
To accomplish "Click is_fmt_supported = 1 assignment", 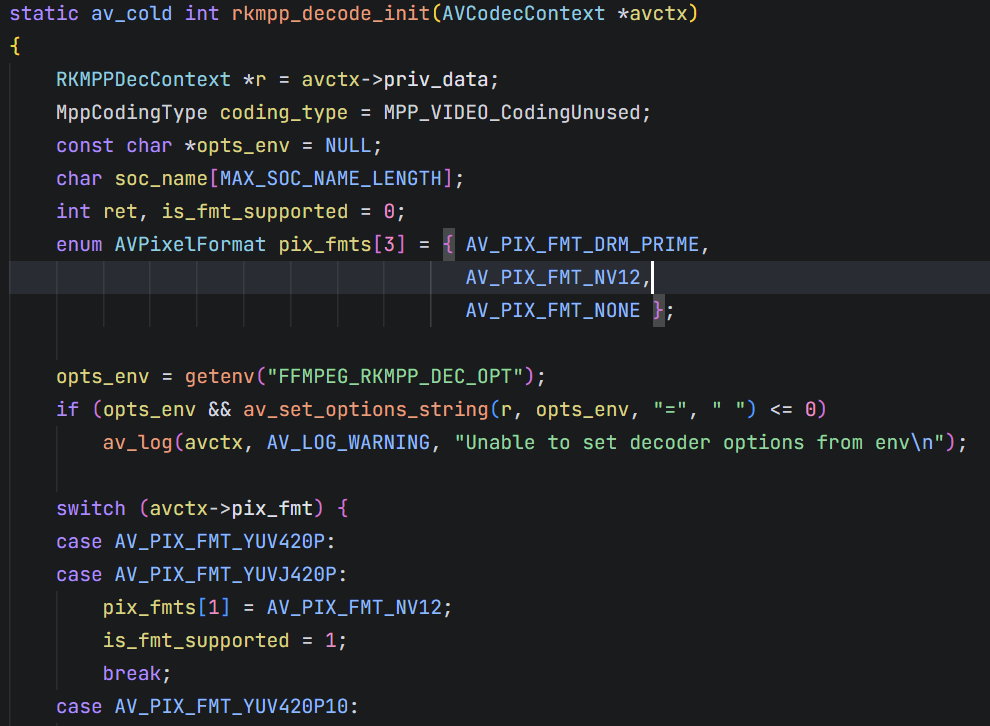I will point(225,641).
